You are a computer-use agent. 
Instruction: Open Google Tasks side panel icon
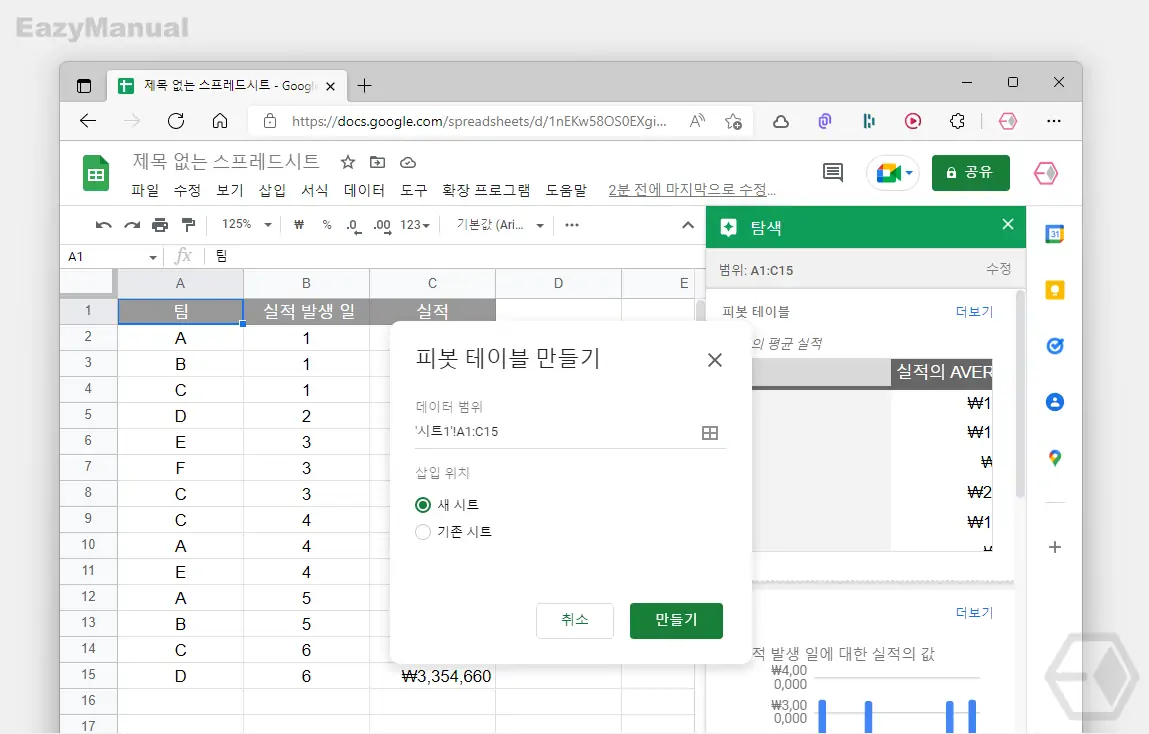click(x=1054, y=346)
